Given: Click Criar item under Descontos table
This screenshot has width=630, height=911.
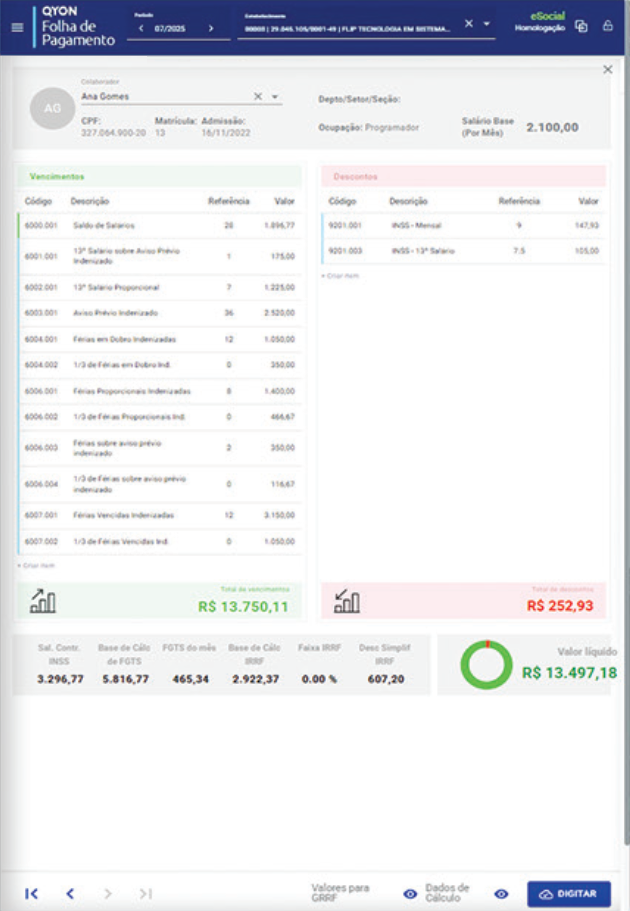Looking at the screenshot, I should click(340, 275).
